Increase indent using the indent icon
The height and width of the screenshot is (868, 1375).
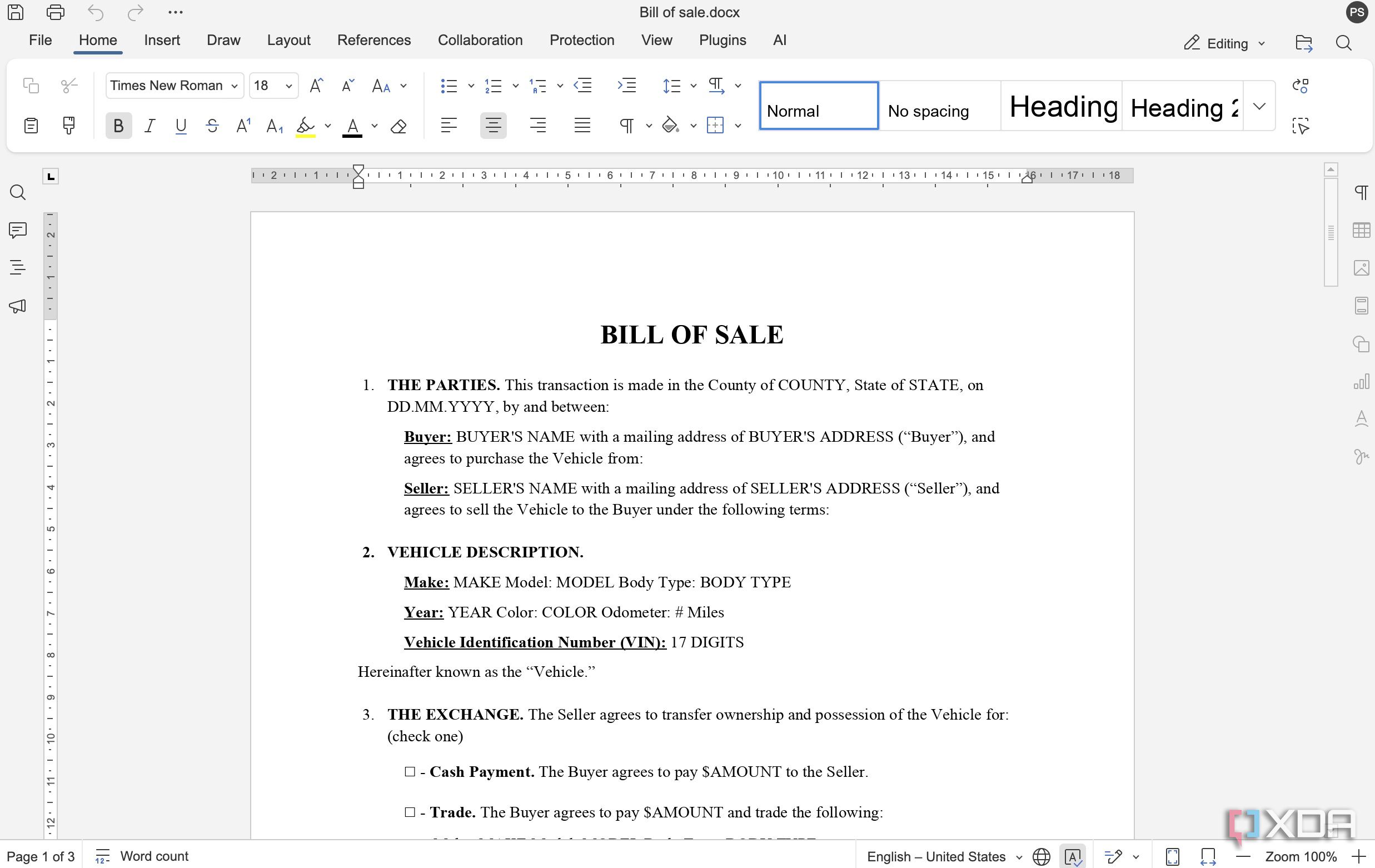pyautogui.click(x=626, y=86)
